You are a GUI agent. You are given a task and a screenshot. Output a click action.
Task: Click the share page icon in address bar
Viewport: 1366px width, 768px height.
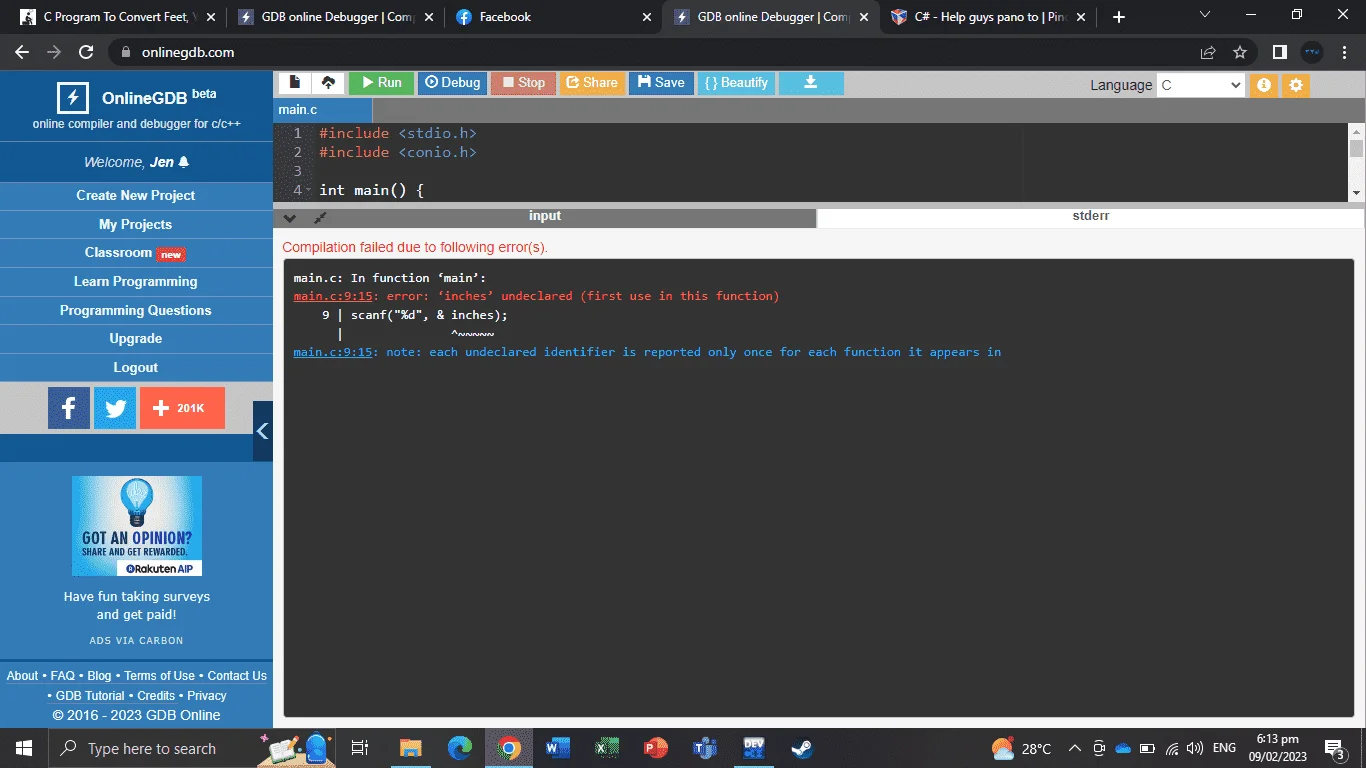tap(1208, 52)
